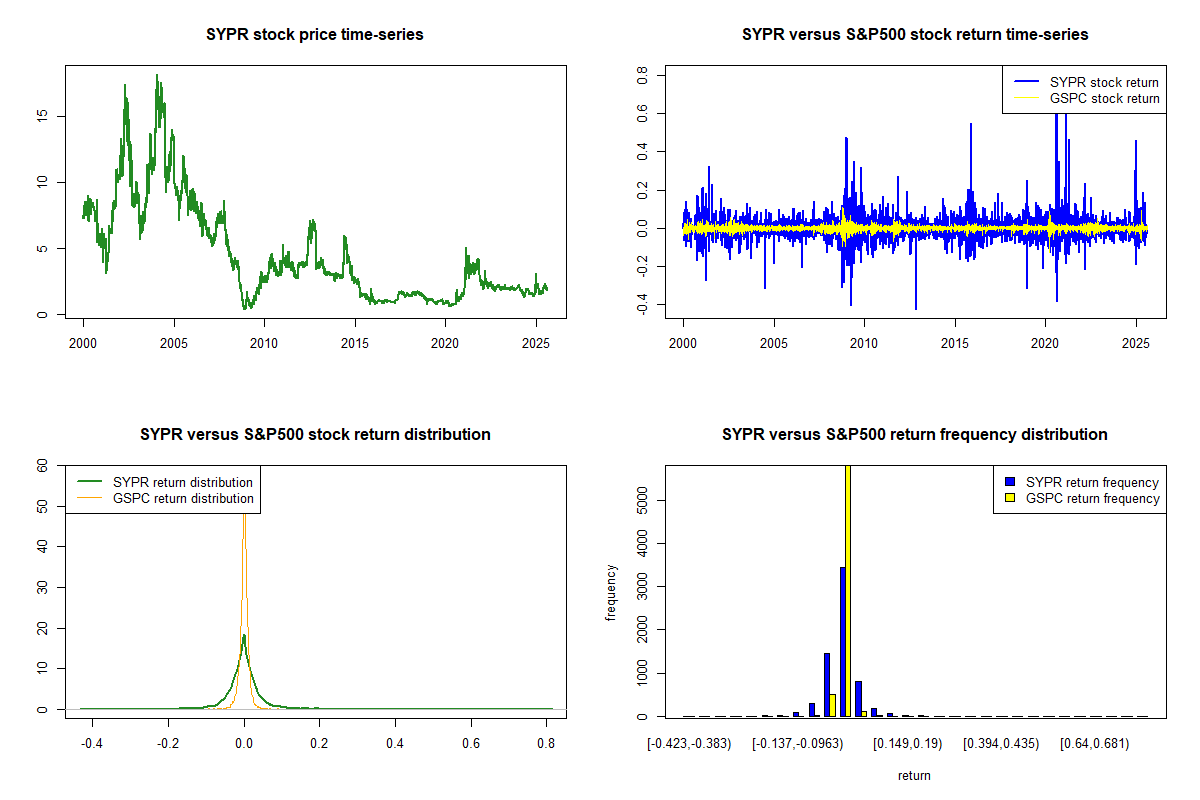Click the blue SYPR return frequency legend swatch
The height and width of the screenshot is (800, 1200).
tap(1010, 483)
